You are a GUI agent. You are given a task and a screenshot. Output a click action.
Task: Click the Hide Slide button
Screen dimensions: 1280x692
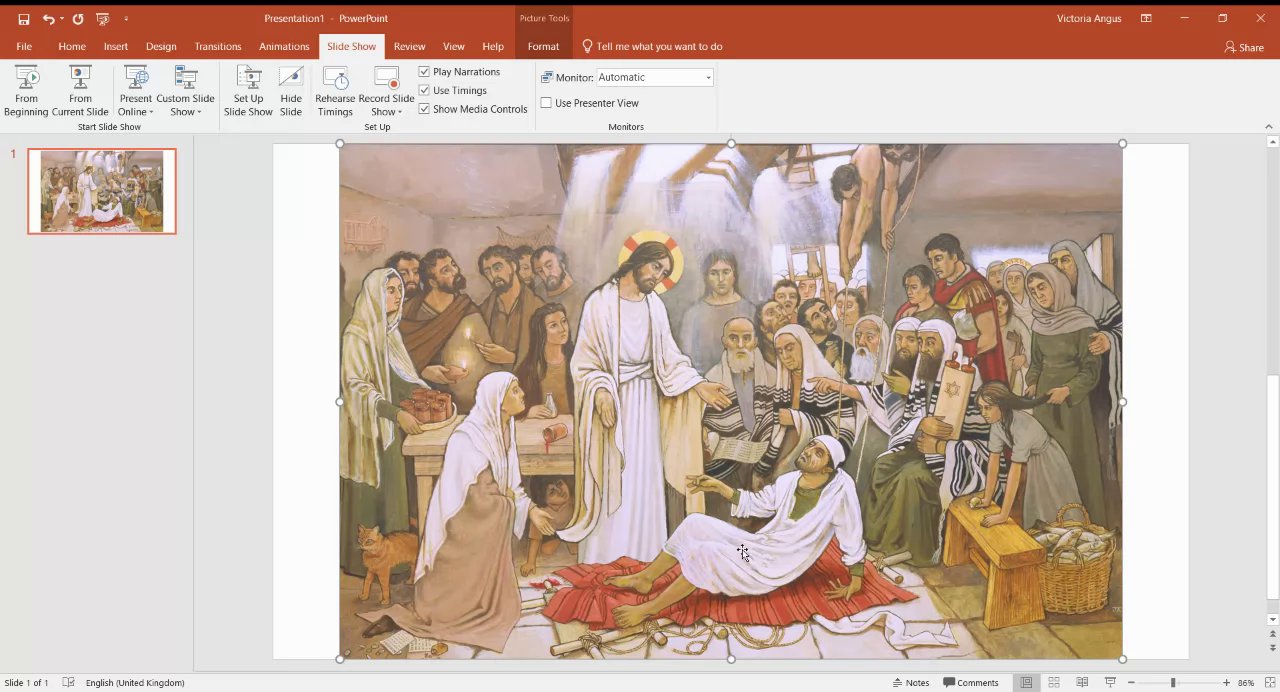pos(291,91)
